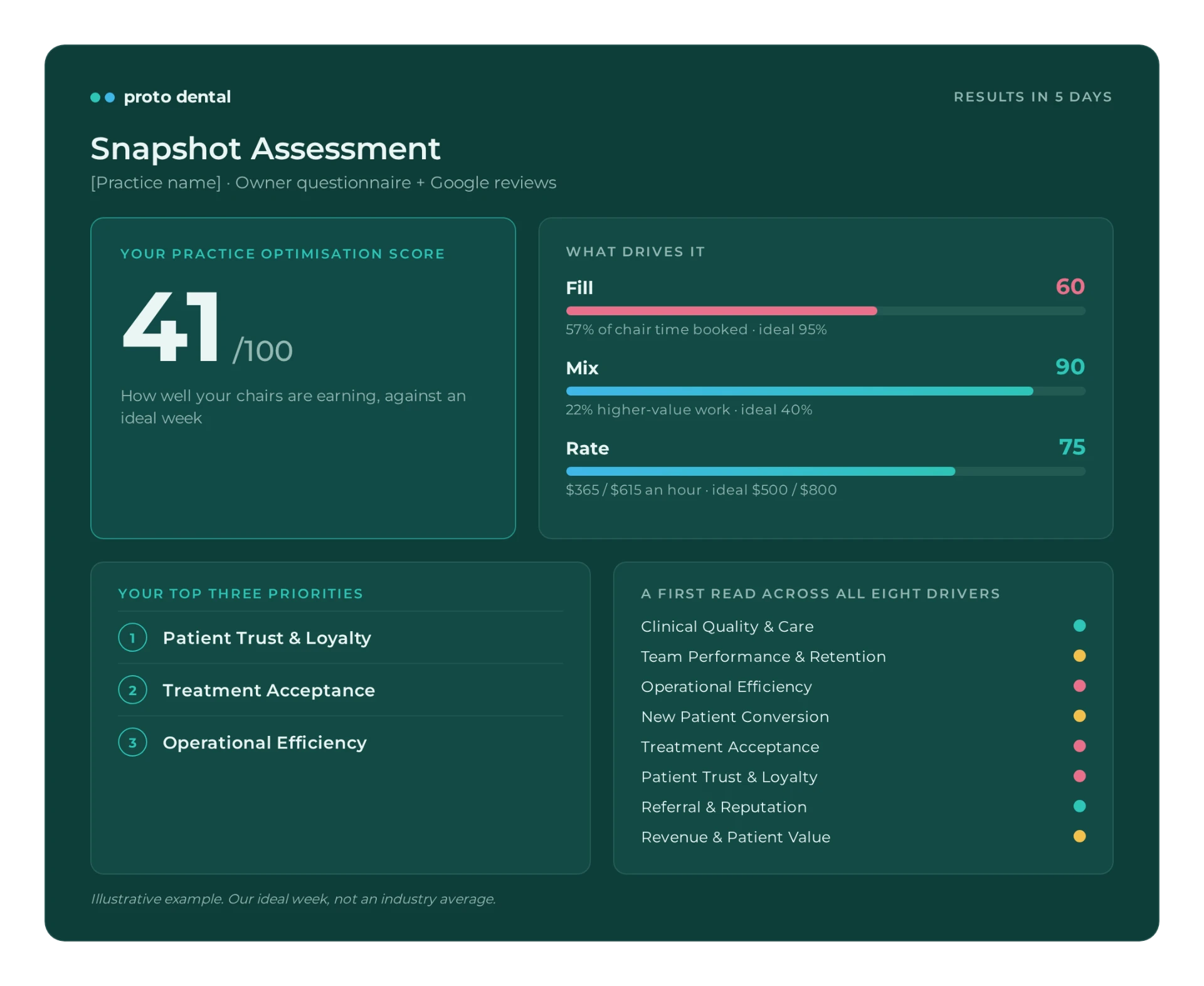
Task: Click the status dot in the Treatment Acceptance driver row
Action: pyautogui.click(x=1079, y=746)
